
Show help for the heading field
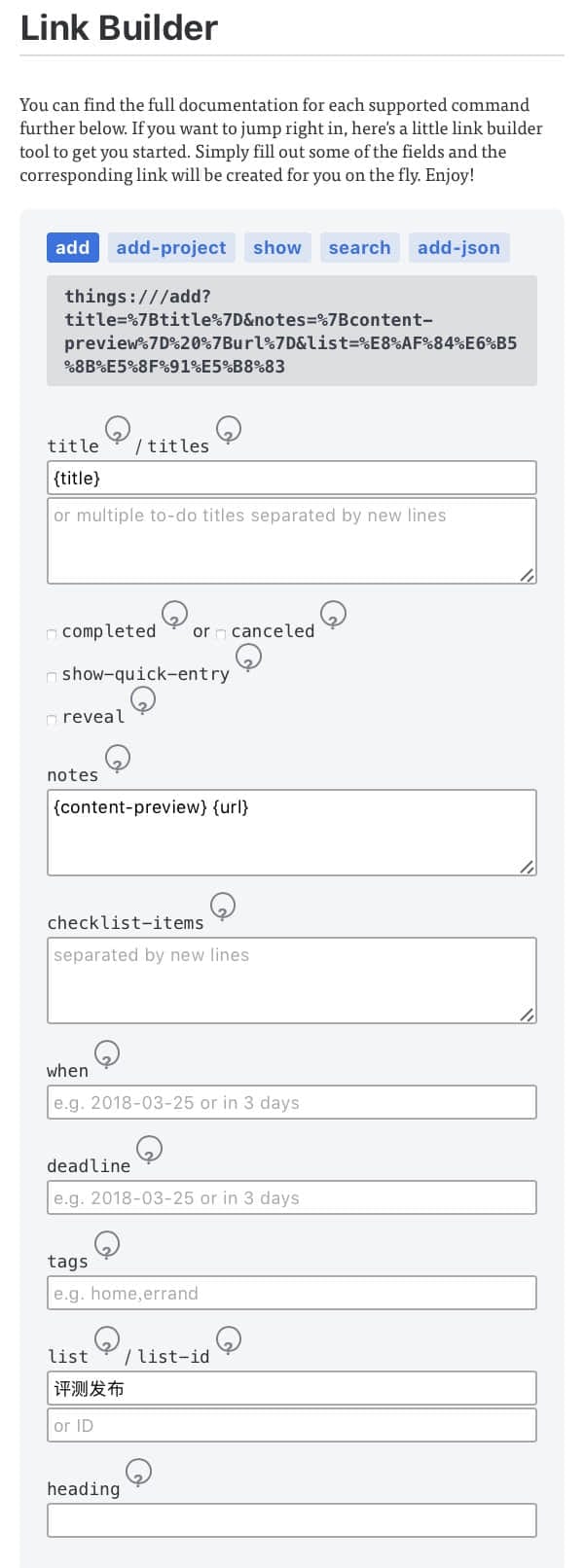[x=139, y=1472]
